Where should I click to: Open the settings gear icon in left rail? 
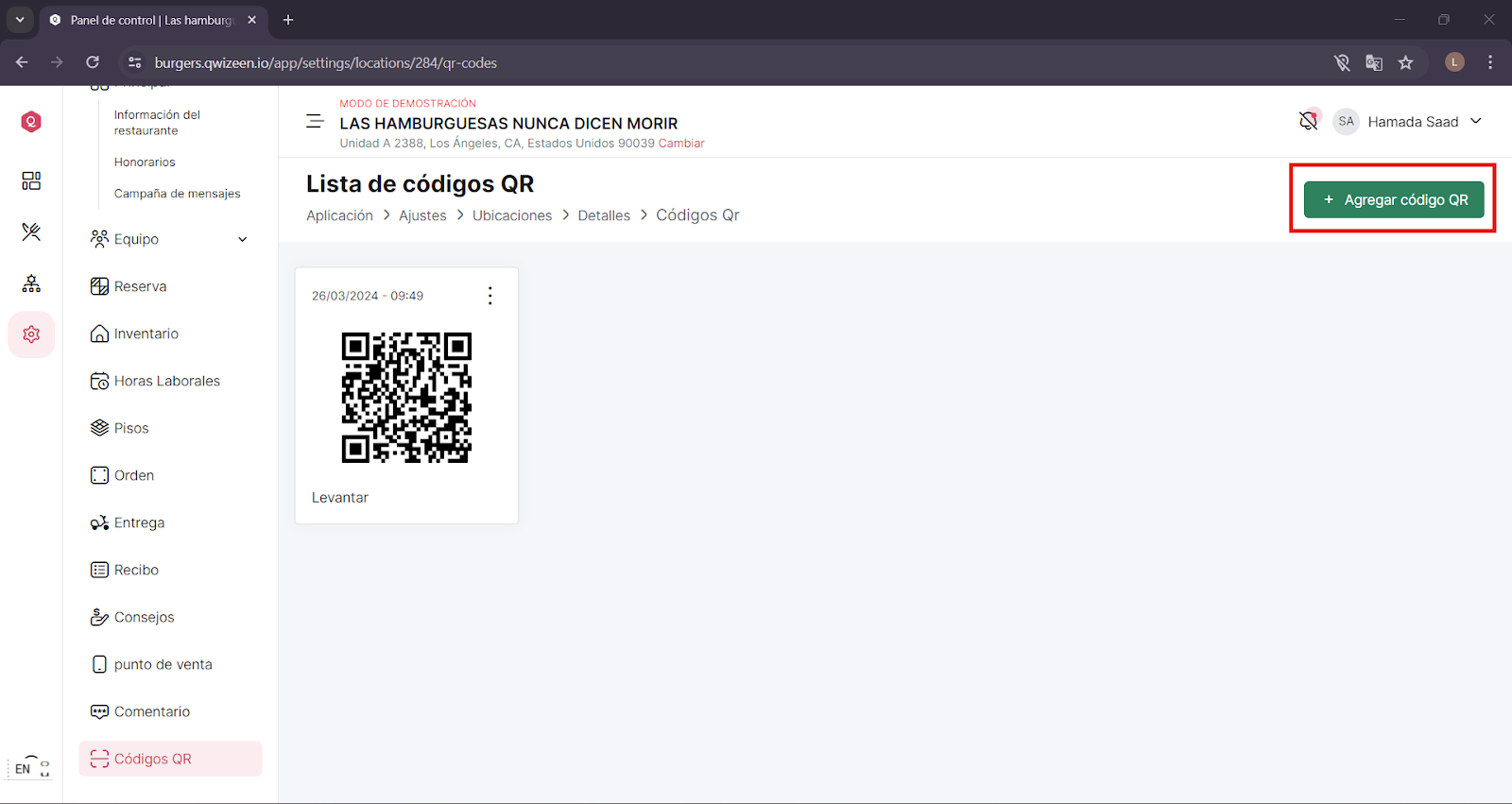(x=31, y=334)
